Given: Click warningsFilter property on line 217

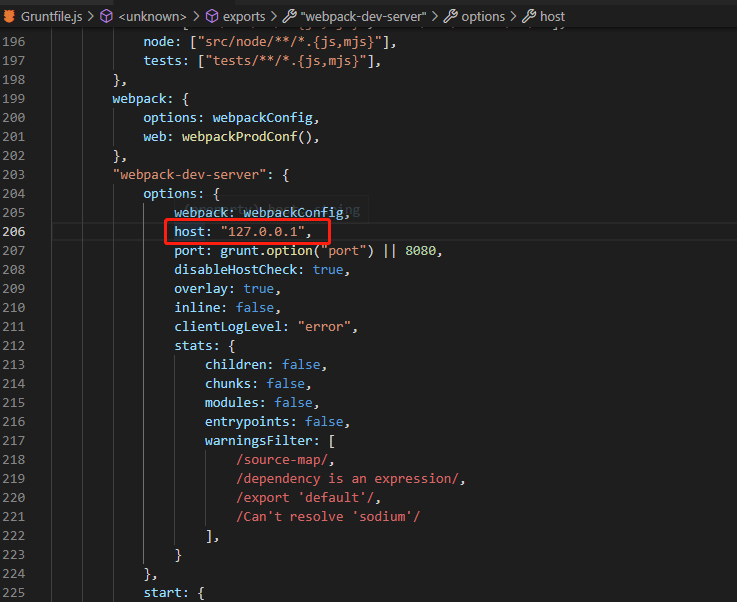Looking at the screenshot, I should point(259,441).
